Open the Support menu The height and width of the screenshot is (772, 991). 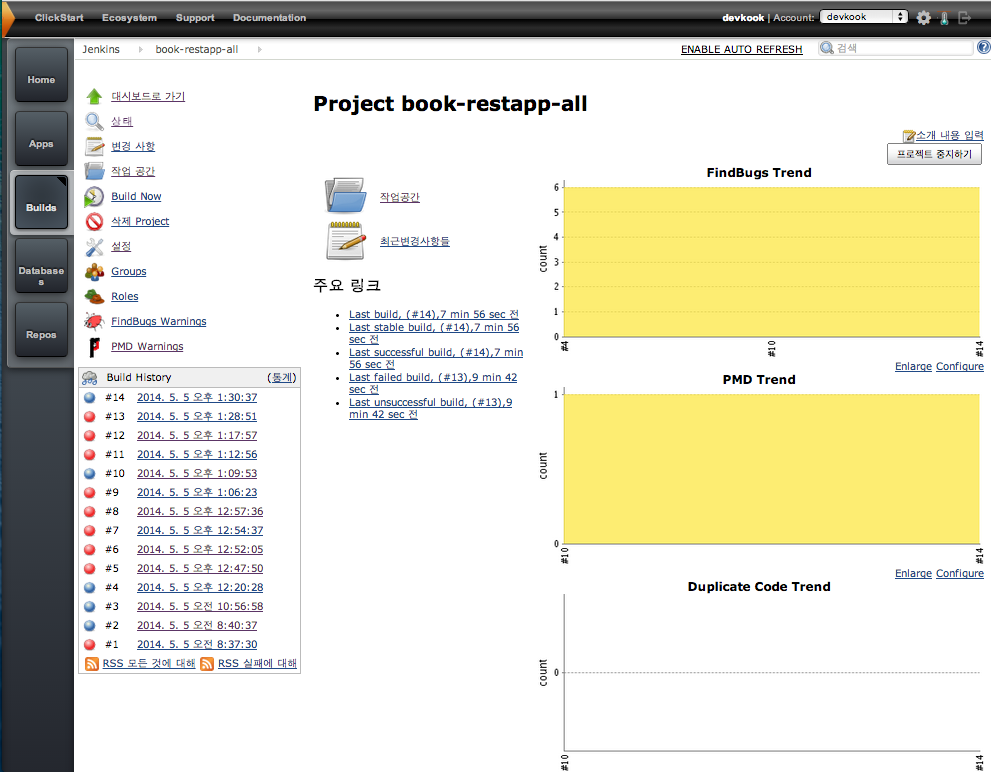195,18
